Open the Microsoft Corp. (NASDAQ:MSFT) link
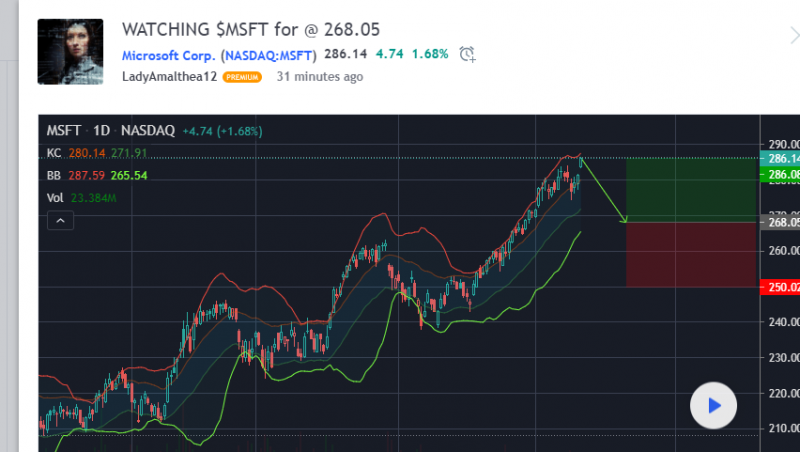The height and width of the screenshot is (452, 800). tap(219, 55)
